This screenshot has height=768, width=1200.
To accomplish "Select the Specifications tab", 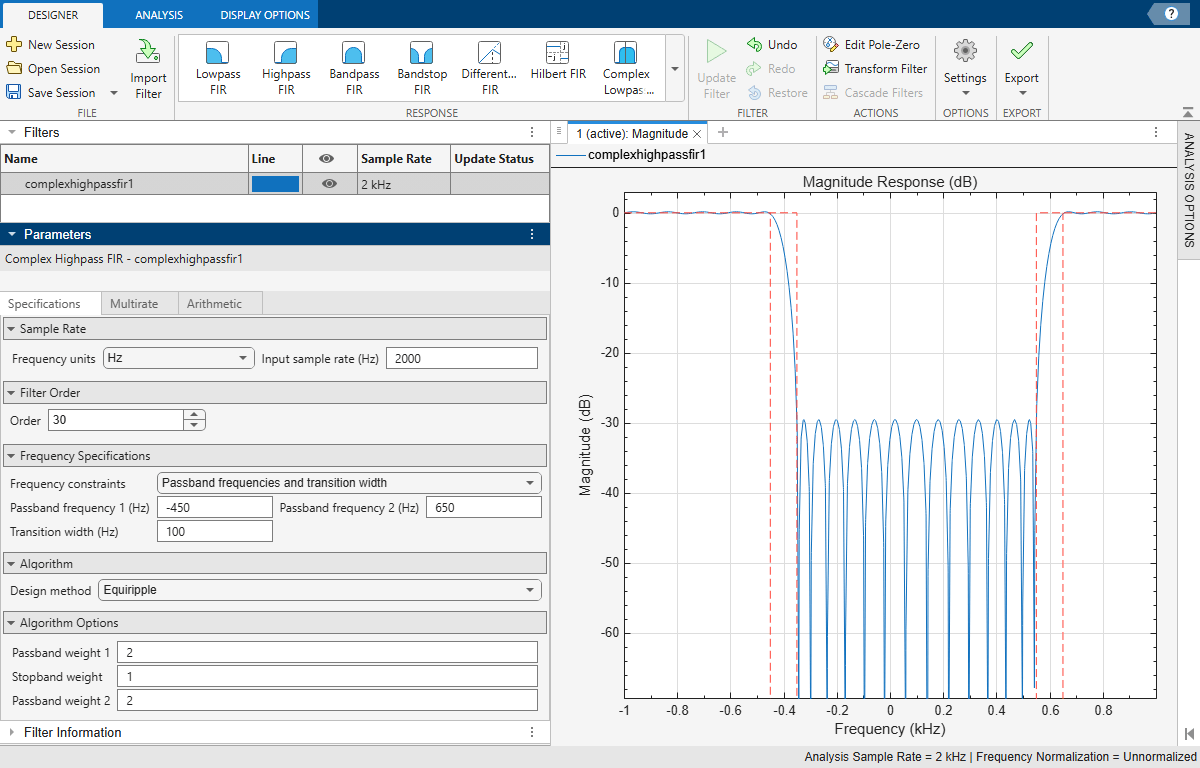I will click(50, 304).
